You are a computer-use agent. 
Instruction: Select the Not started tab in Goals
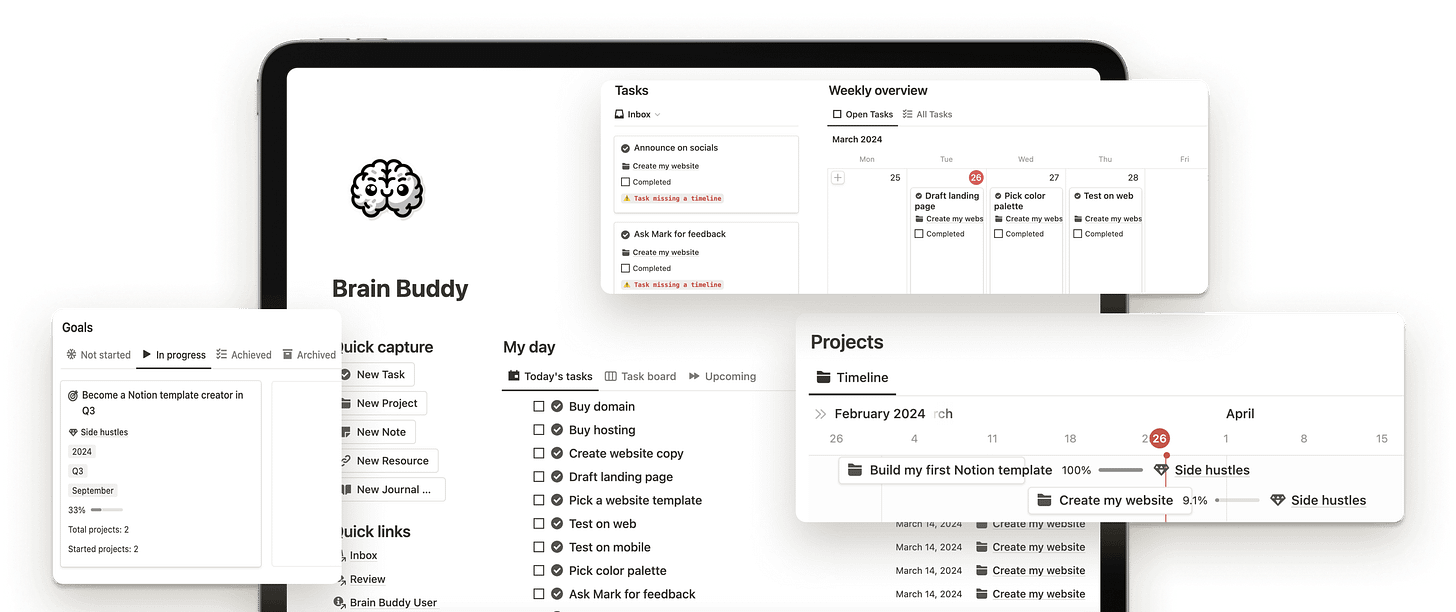coord(98,355)
